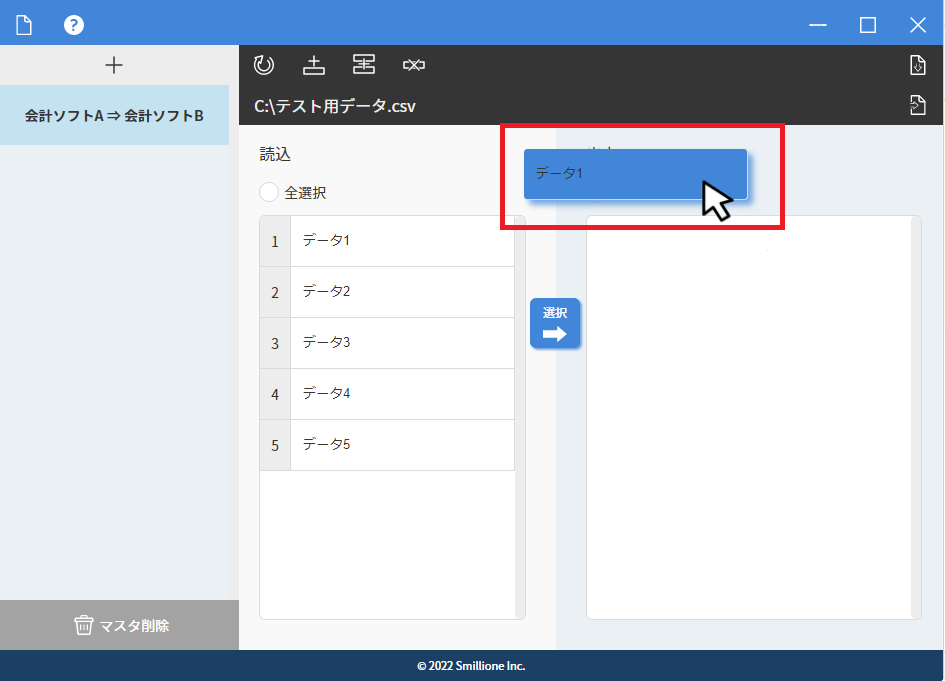This screenshot has height=681, width=945.
Task: Click the file import icon beside the CSV path
Action: pyautogui.click(x=917, y=105)
